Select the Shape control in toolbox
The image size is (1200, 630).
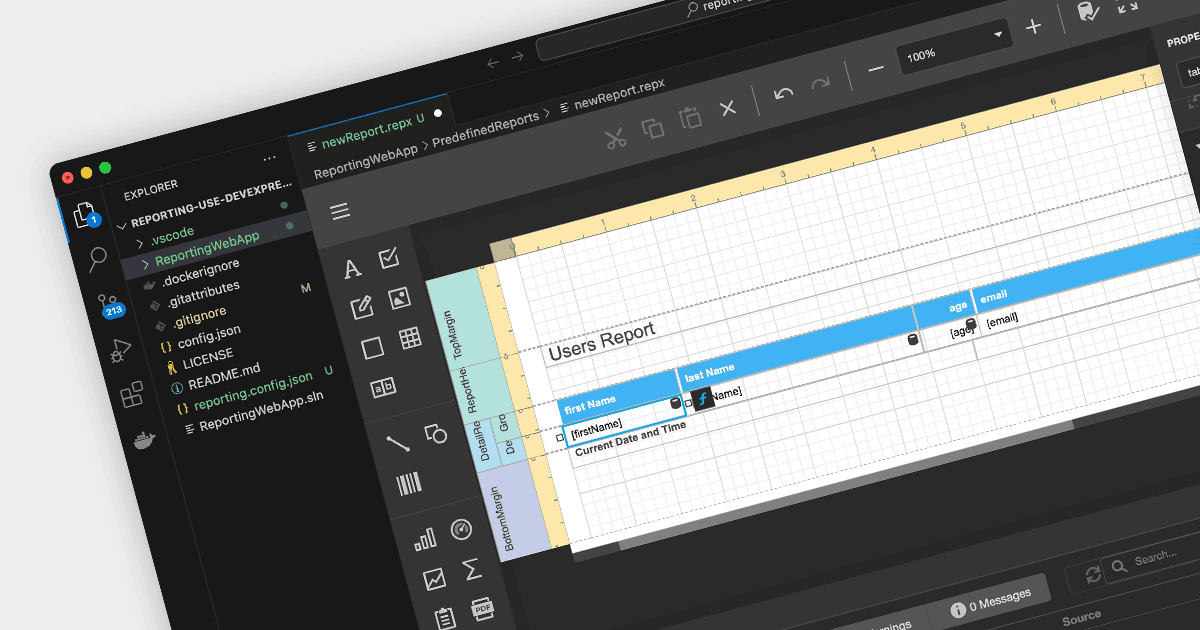[435, 433]
